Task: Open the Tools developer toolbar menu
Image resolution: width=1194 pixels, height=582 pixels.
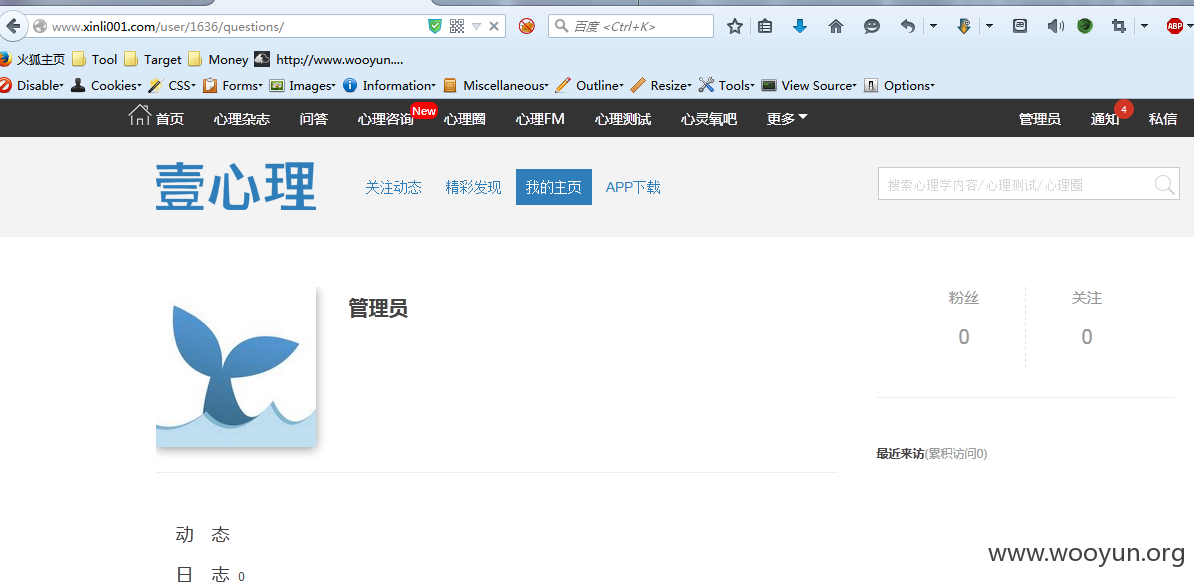Action: click(x=726, y=85)
